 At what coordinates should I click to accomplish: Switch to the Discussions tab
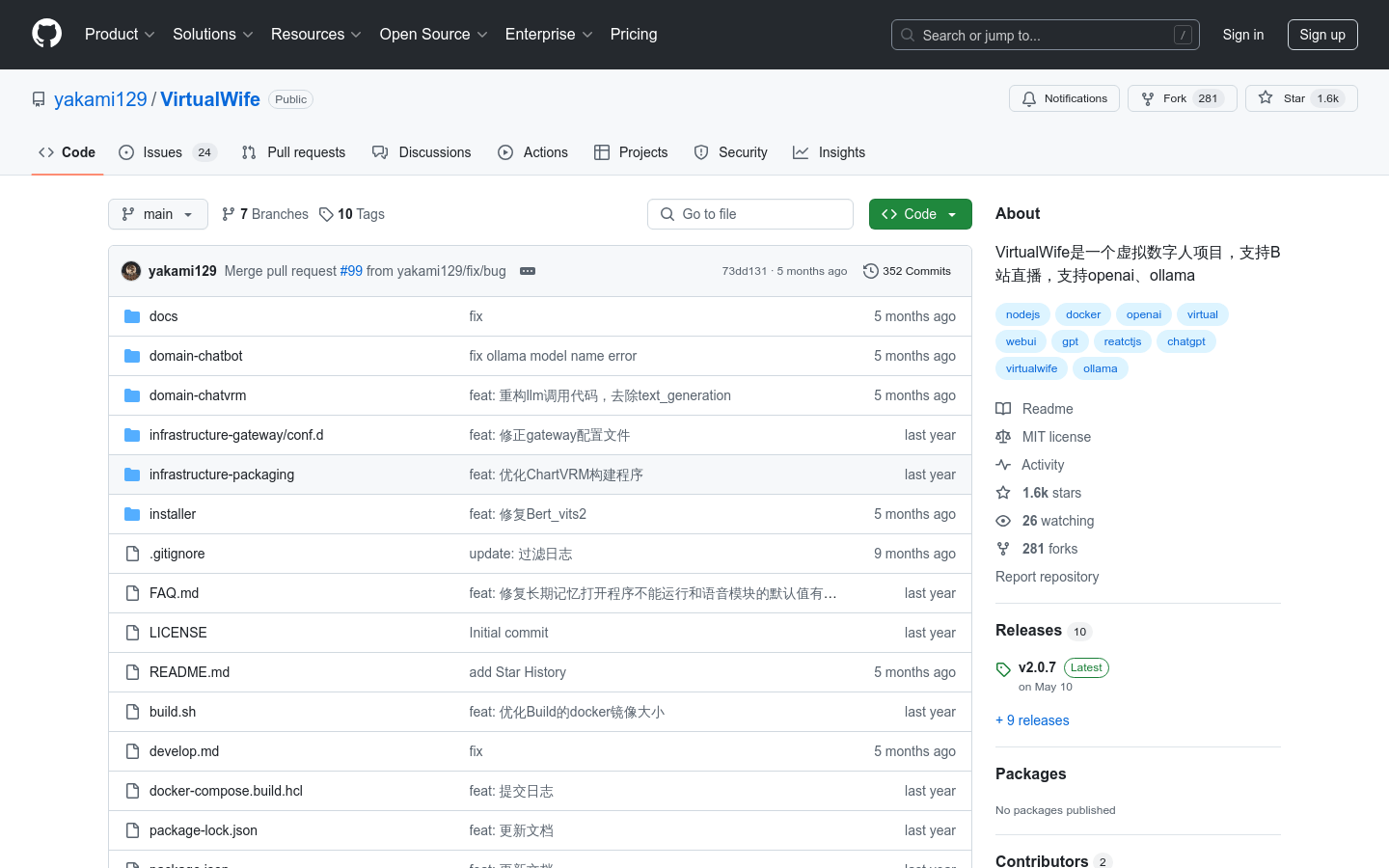tap(422, 152)
